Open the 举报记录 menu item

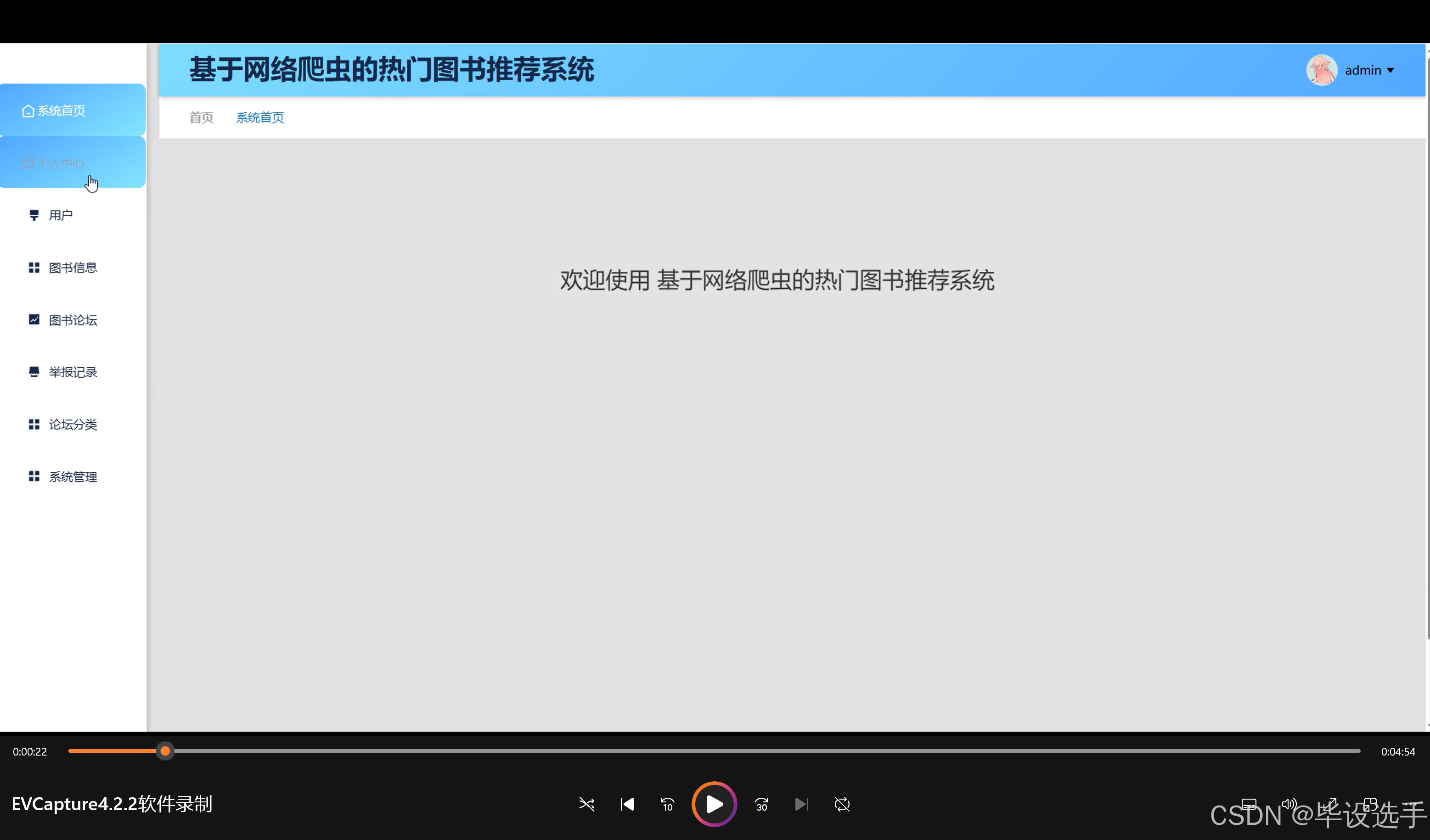pos(73,372)
